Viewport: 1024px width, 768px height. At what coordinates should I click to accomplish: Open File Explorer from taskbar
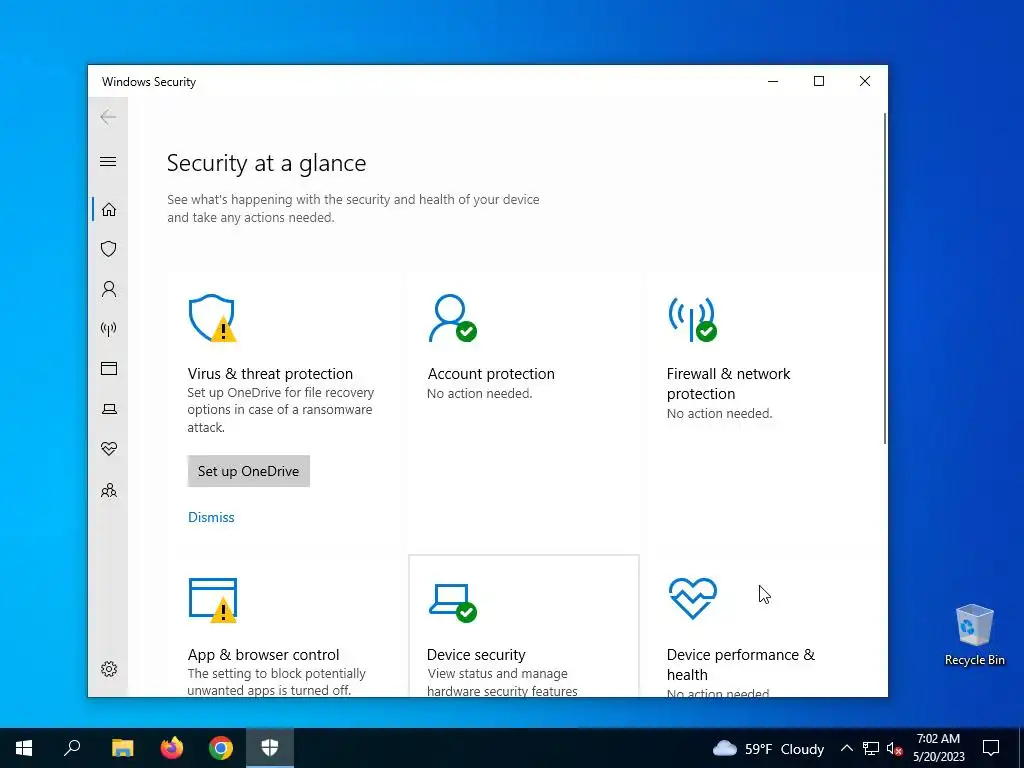click(122, 748)
